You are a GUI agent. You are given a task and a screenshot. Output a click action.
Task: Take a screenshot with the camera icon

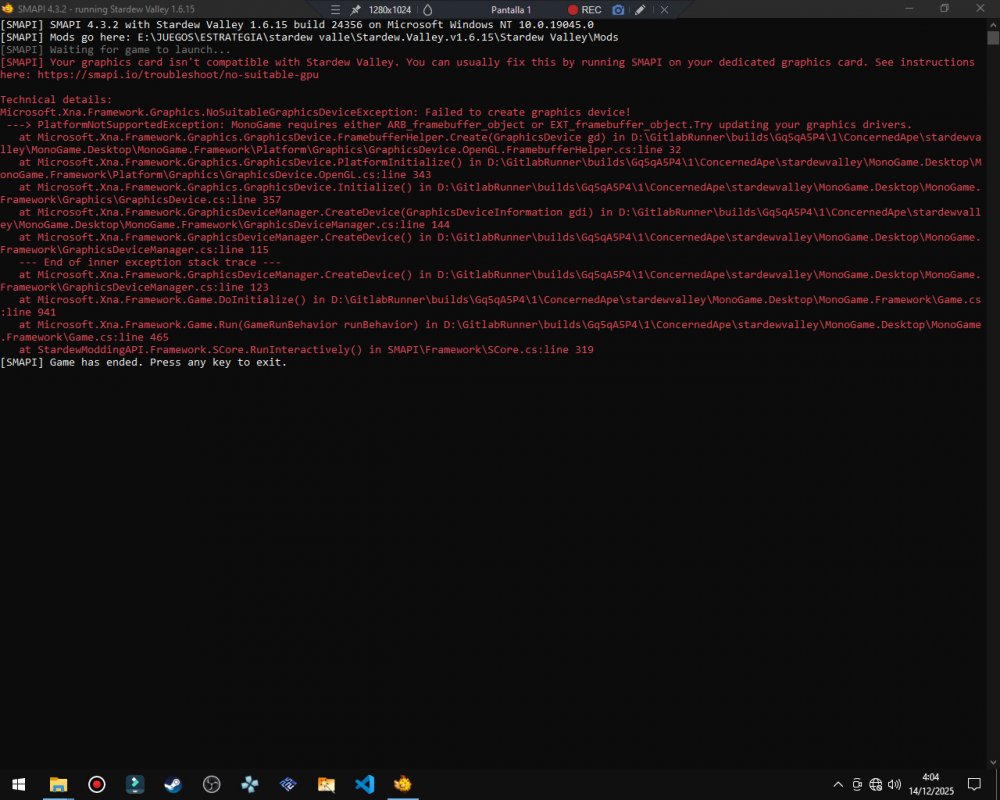618,9
